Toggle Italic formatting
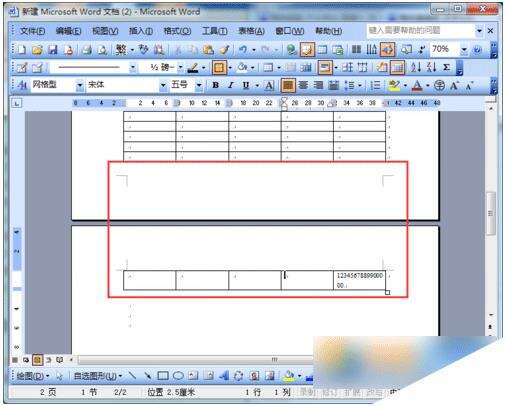This screenshot has height=406, width=505. pos(230,86)
